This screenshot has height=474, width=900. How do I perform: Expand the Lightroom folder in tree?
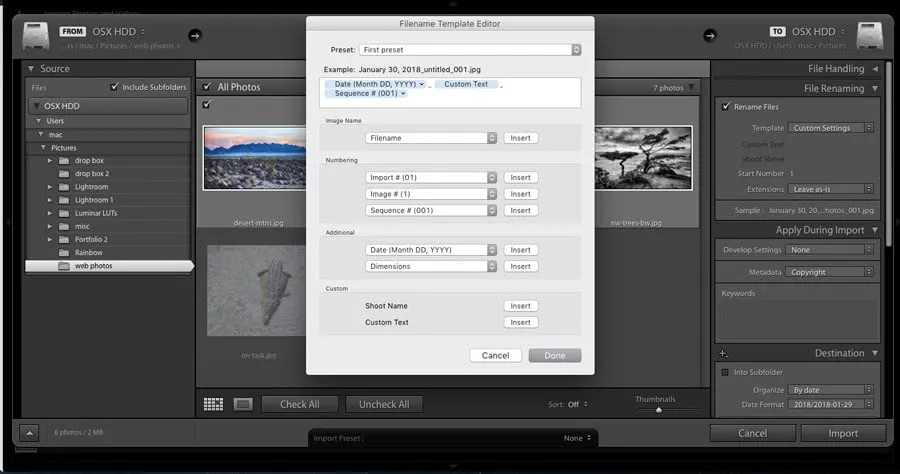click(x=50, y=187)
